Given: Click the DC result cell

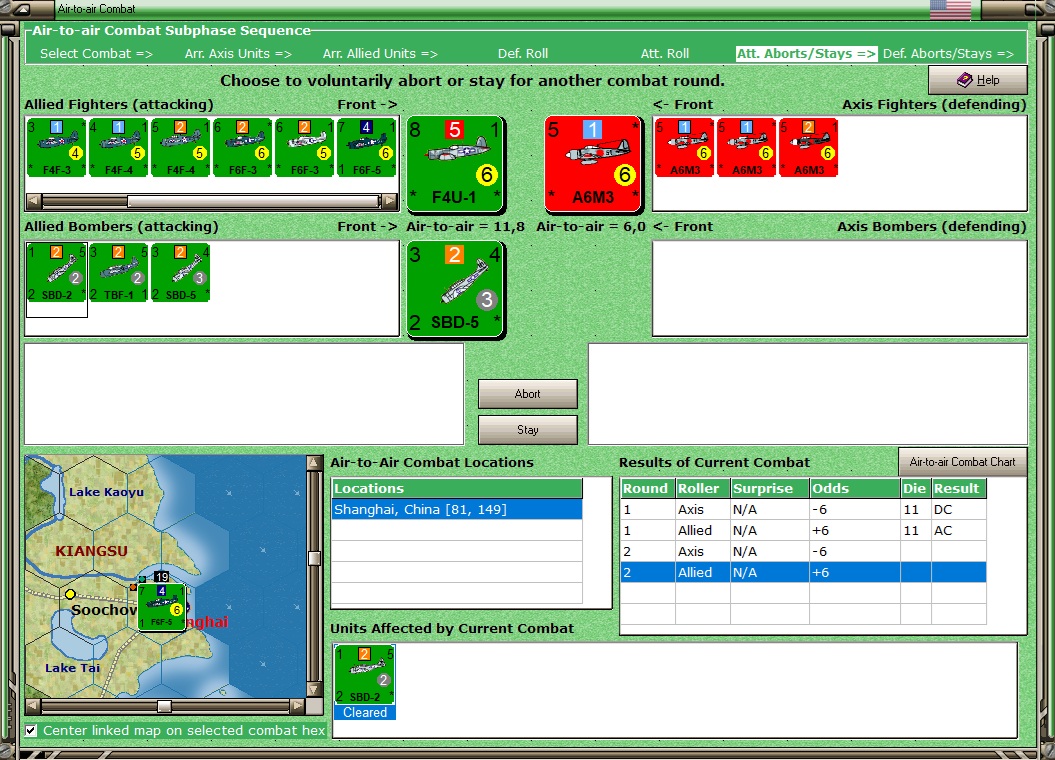Looking at the screenshot, I should (x=958, y=510).
